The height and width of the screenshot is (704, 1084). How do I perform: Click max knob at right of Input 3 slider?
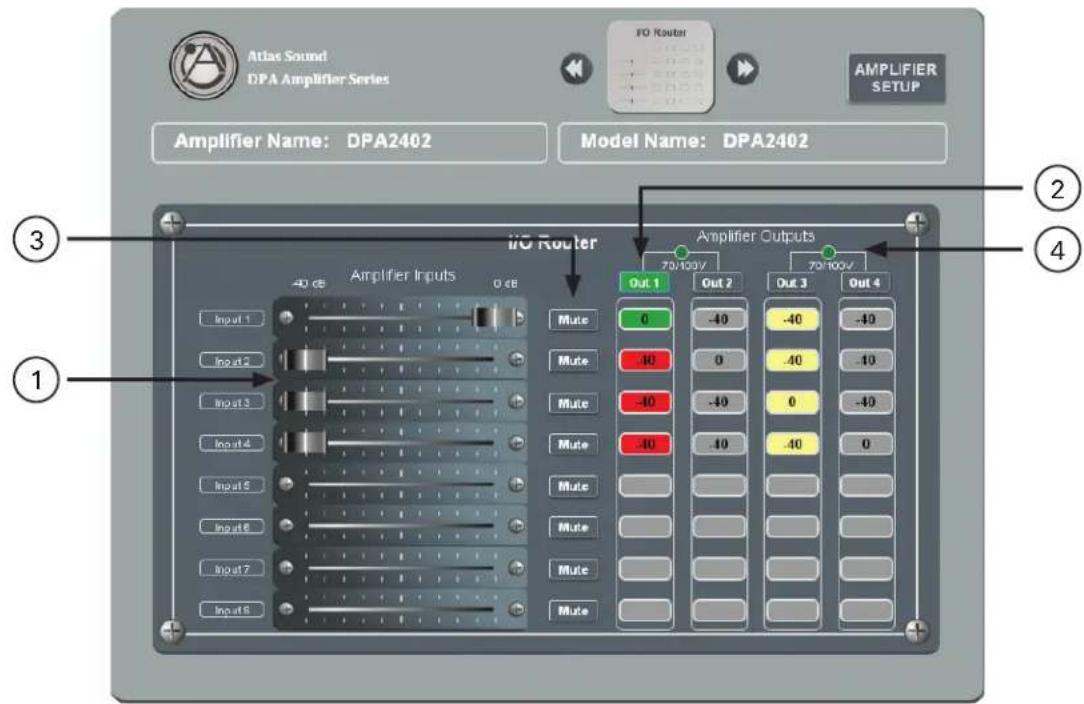516,401
